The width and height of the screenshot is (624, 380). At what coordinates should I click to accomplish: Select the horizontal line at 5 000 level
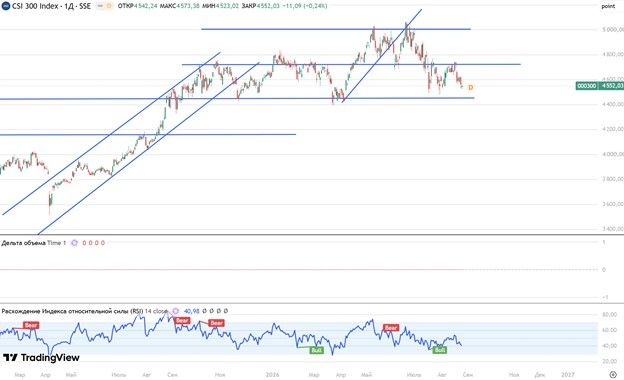coord(336,29)
